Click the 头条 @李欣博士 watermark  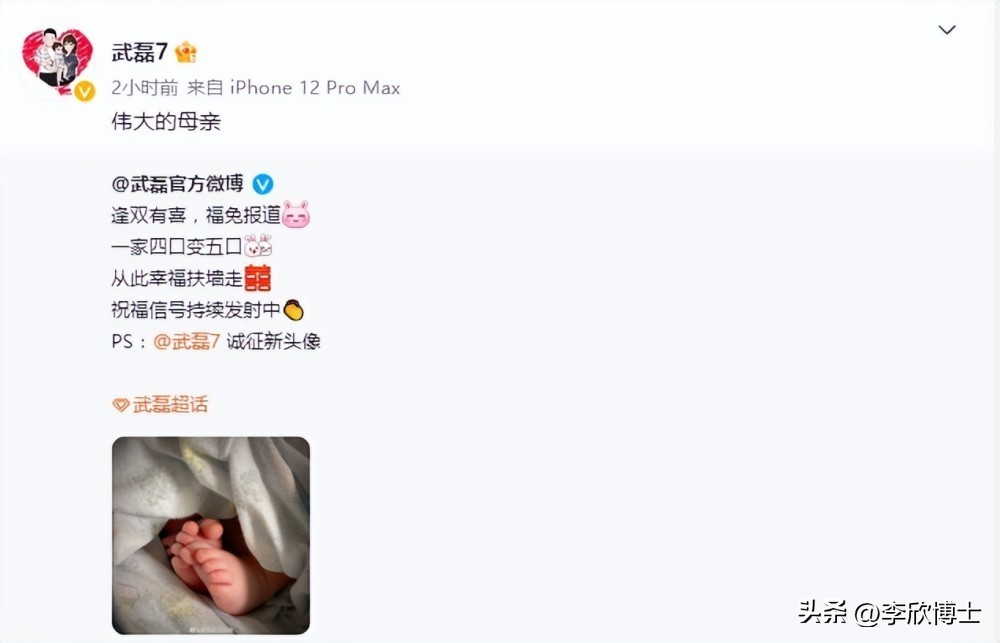point(890,613)
